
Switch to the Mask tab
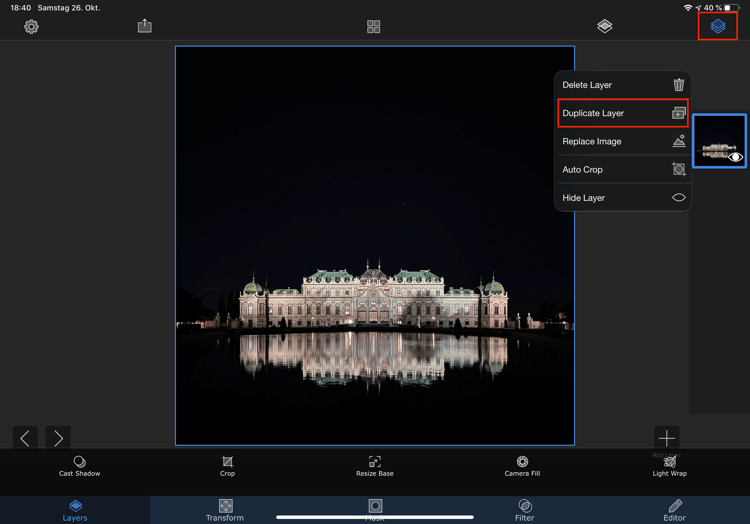tap(375, 510)
